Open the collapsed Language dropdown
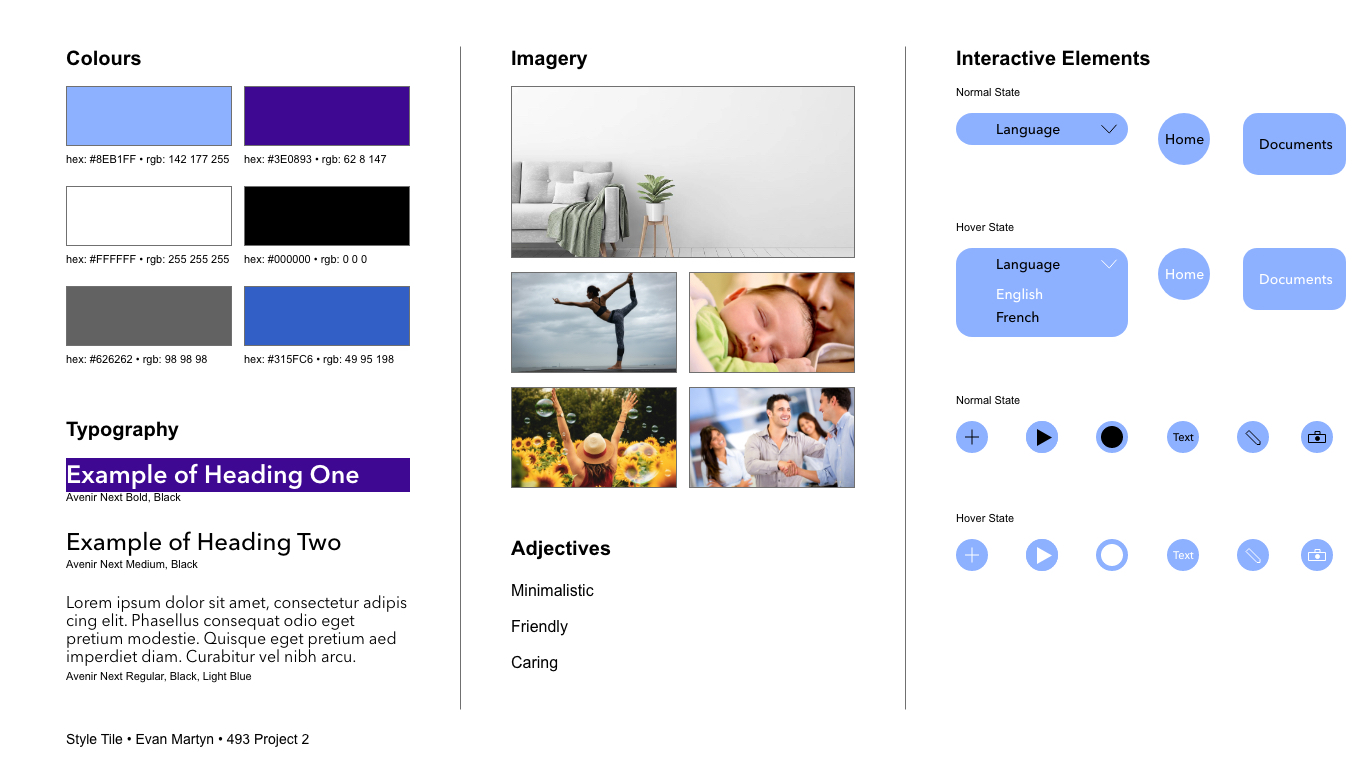The height and width of the screenshot is (768, 1366). (1041, 129)
